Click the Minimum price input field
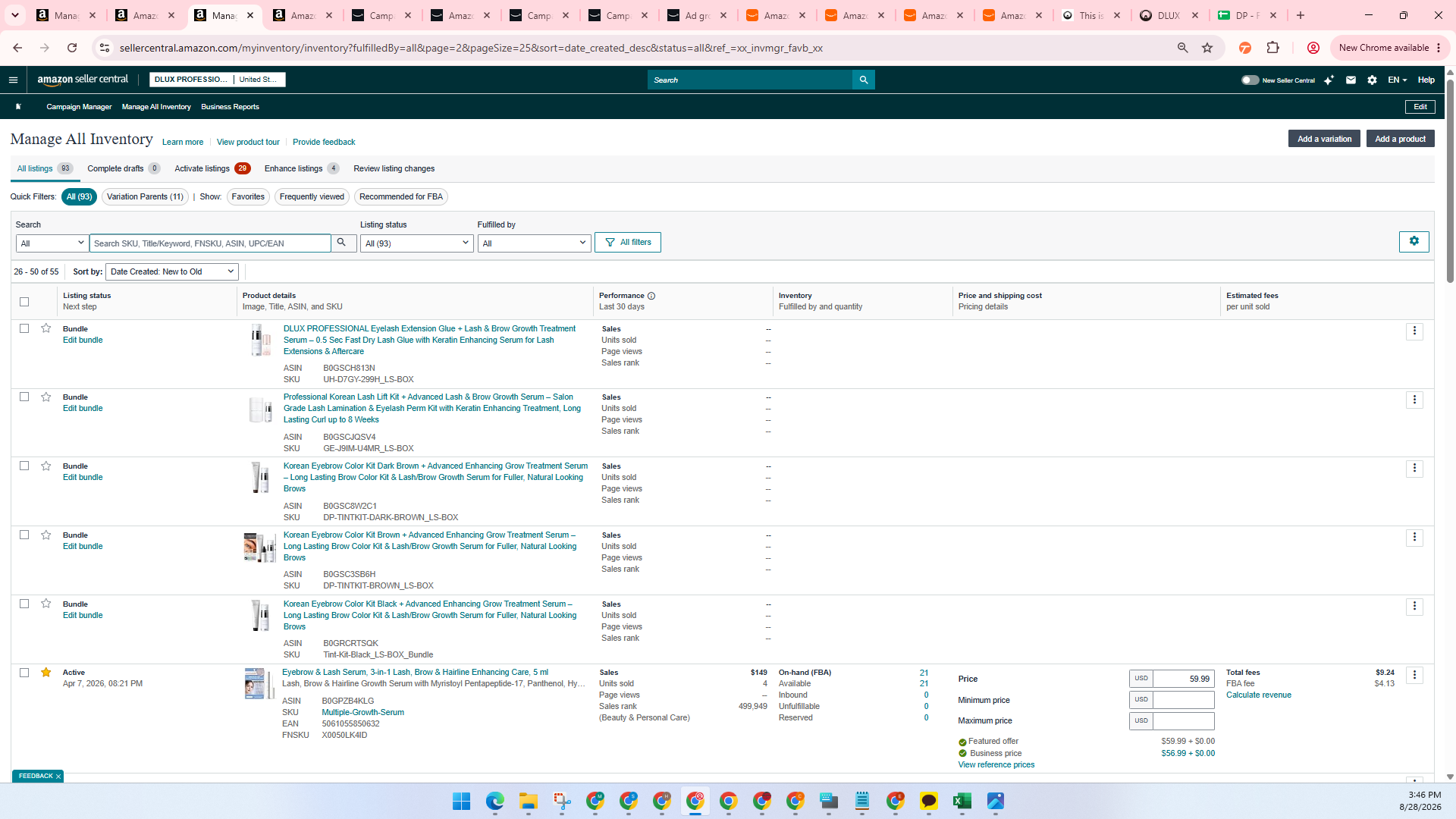The height and width of the screenshot is (819, 1456). (x=1183, y=700)
